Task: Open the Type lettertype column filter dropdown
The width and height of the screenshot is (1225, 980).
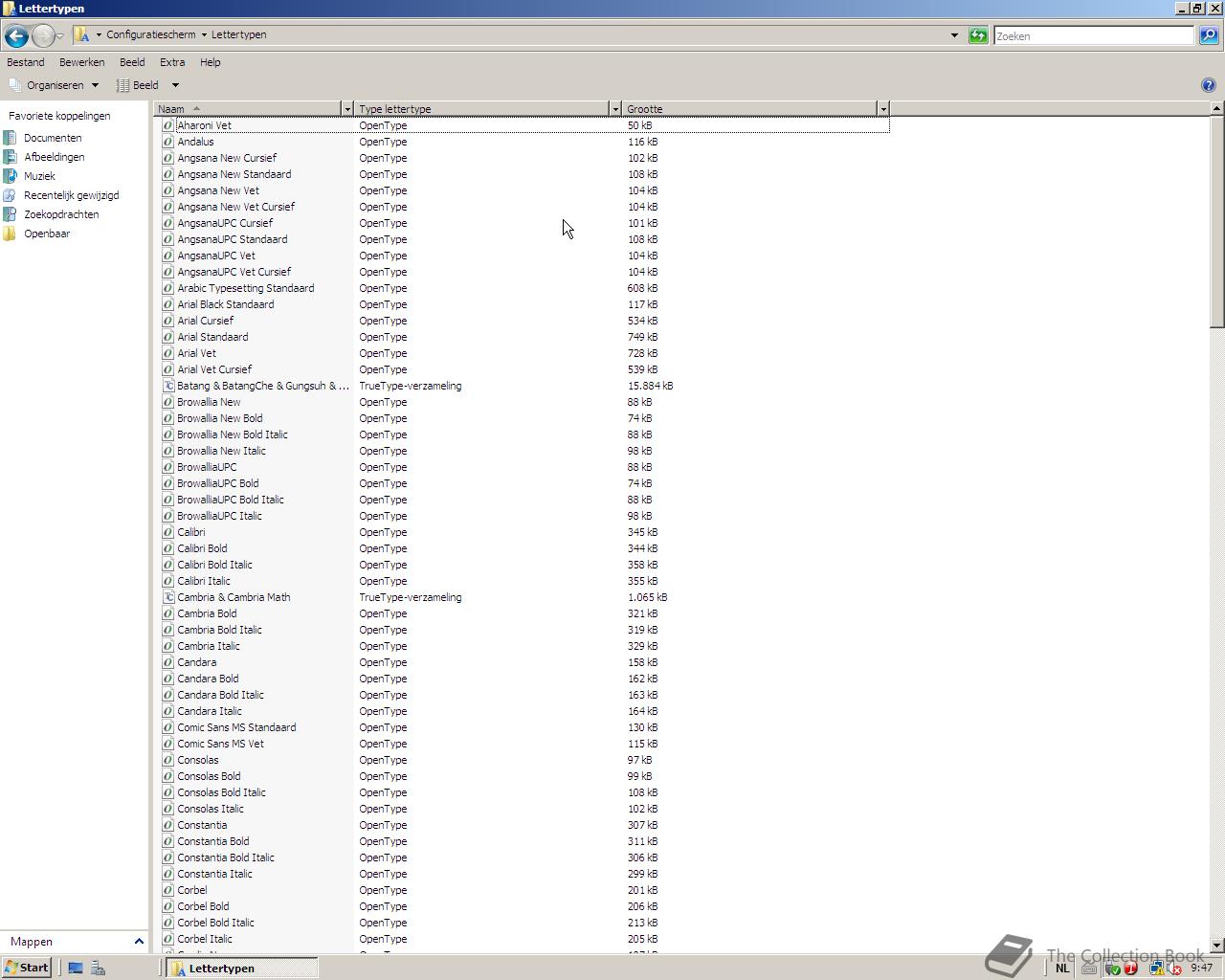Action: [x=615, y=109]
